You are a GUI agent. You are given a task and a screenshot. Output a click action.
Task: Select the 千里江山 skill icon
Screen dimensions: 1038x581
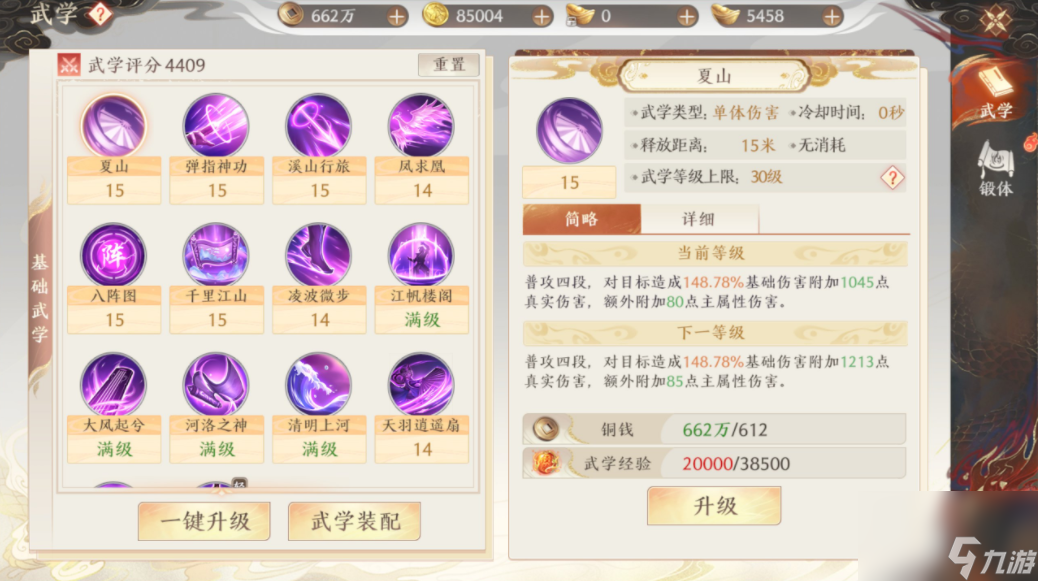coord(216,255)
